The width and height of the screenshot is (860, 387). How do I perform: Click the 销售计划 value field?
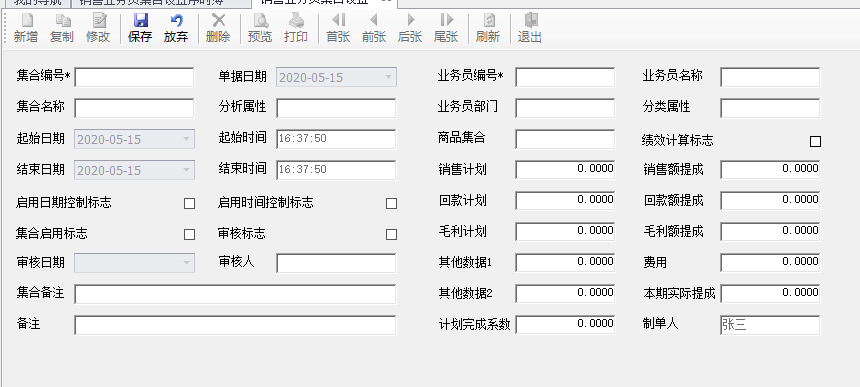(x=565, y=170)
